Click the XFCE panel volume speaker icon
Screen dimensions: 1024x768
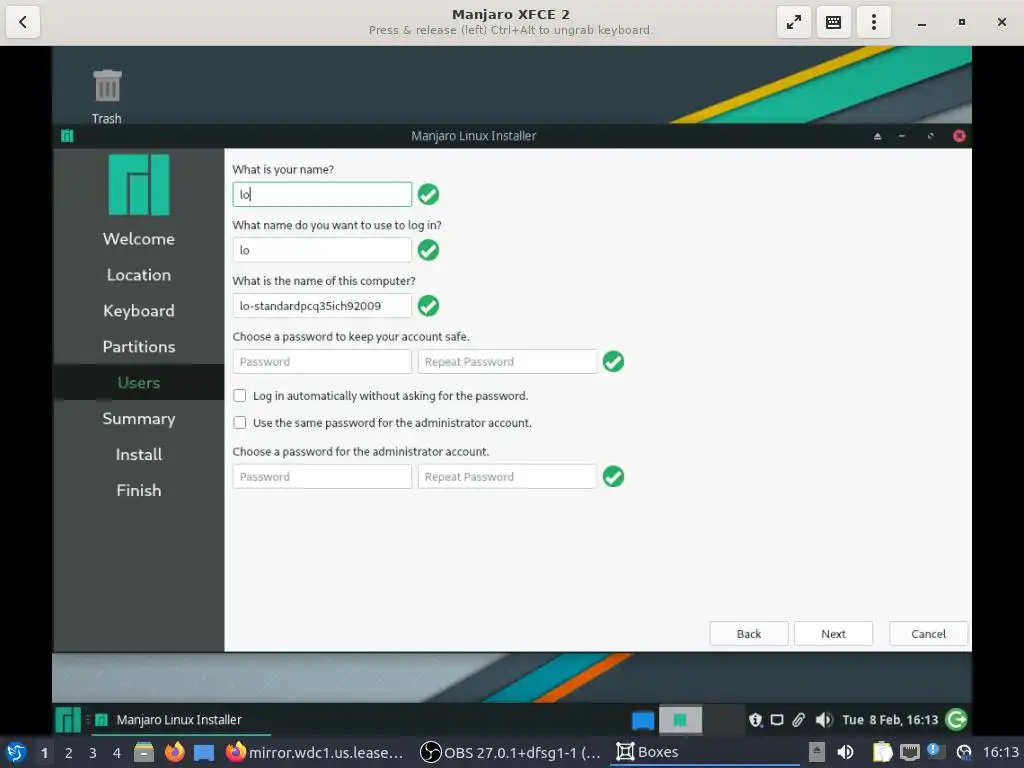[x=823, y=720]
